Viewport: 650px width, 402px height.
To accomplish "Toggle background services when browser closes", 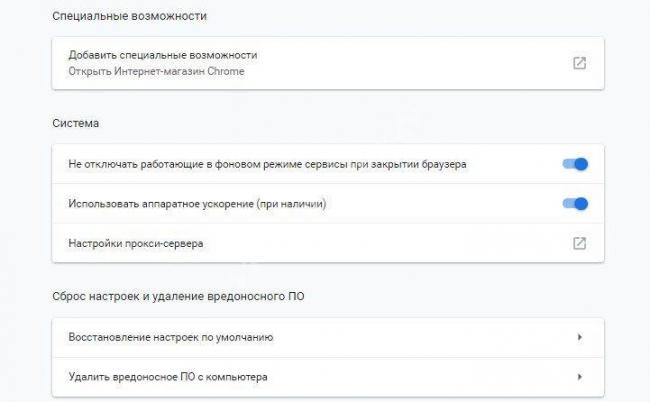I will pos(575,164).
